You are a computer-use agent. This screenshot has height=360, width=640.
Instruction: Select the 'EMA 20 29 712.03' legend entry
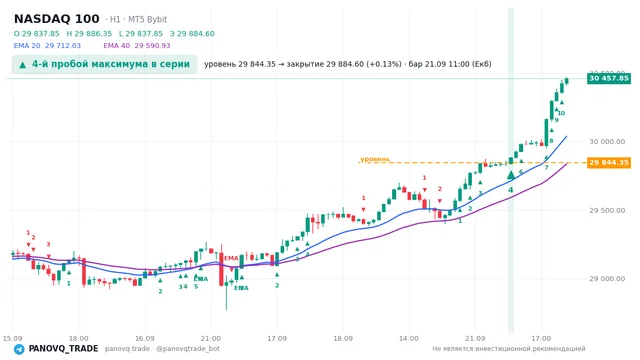coord(47,45)
